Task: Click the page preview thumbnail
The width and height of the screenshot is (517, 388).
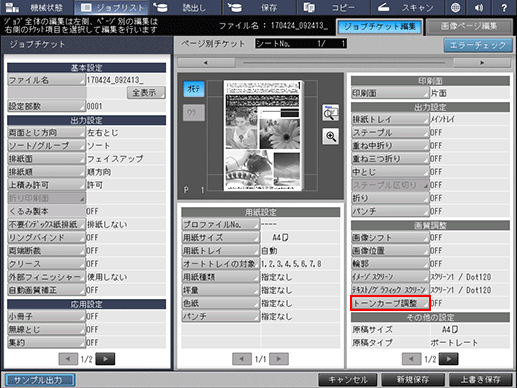Action: (x=263, y=135)
